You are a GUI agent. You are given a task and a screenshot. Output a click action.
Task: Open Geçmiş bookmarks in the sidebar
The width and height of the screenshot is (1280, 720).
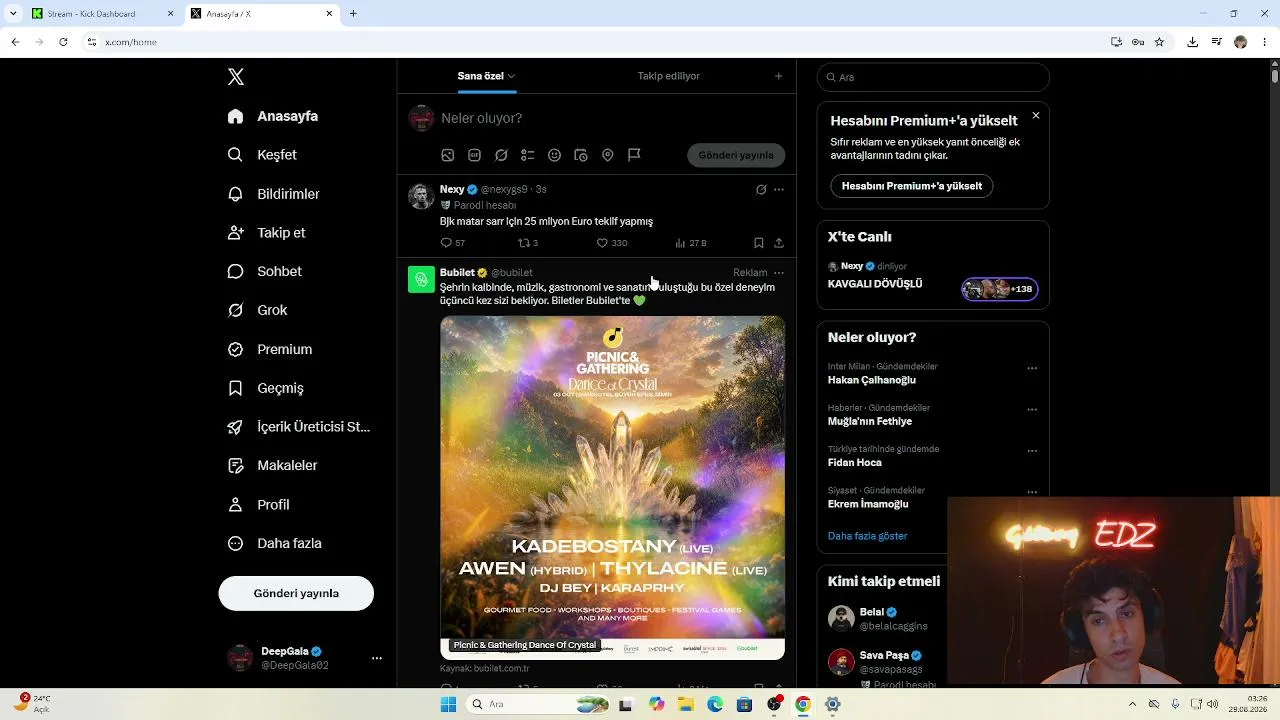coord(266,388)
